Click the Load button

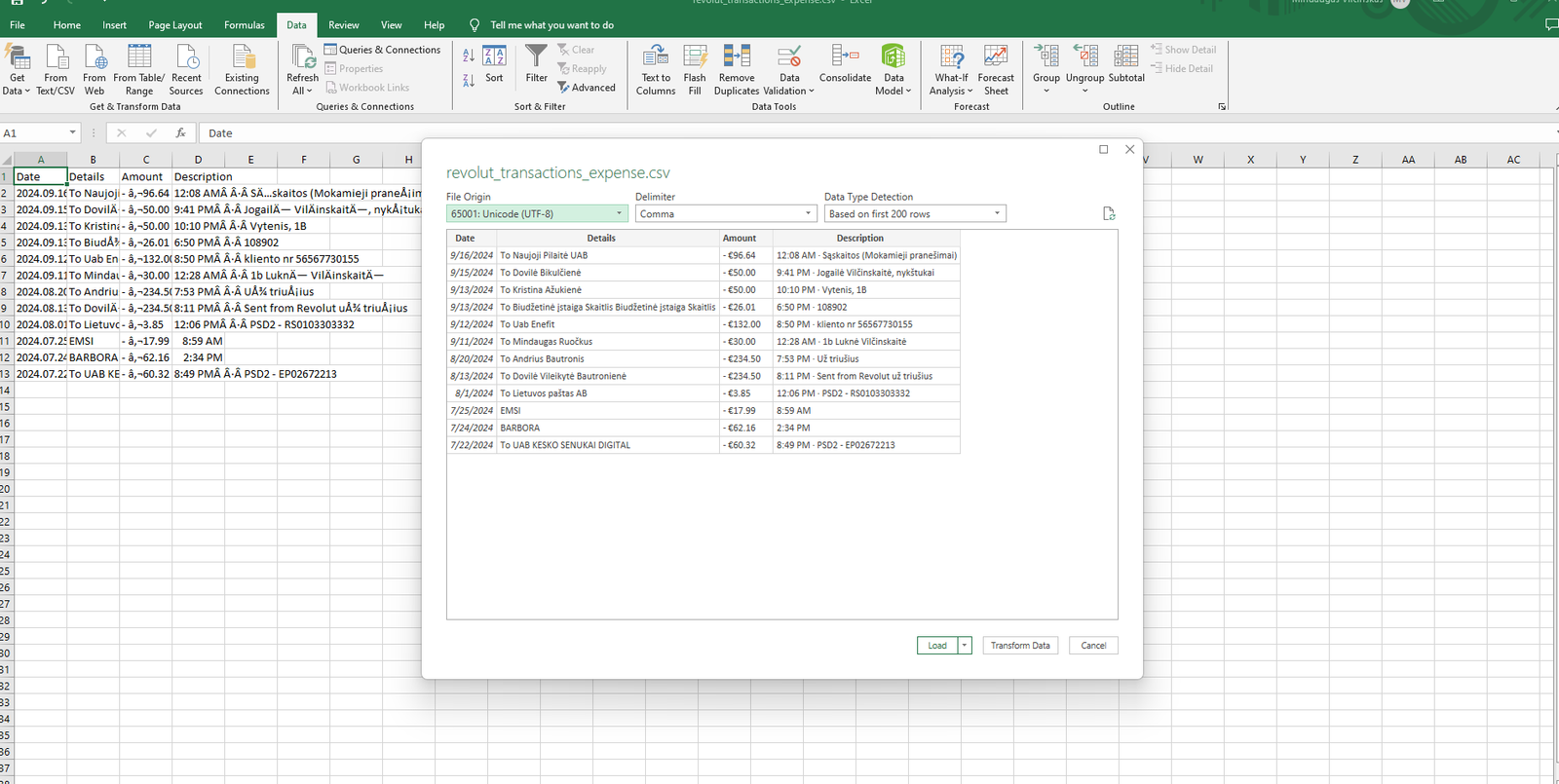937,646
